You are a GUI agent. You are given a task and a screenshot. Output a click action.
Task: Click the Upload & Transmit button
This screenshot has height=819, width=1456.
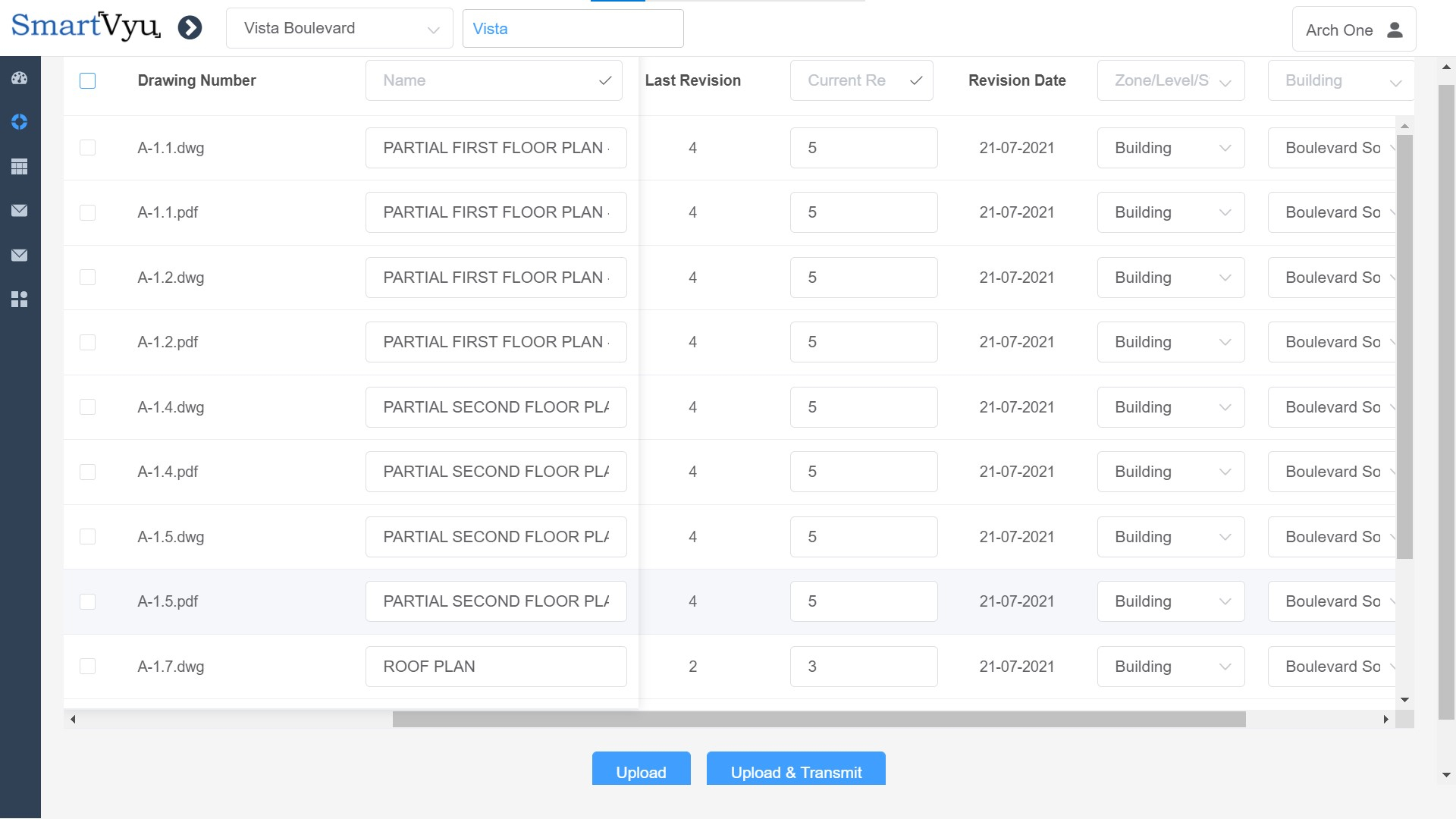(795, 772)
